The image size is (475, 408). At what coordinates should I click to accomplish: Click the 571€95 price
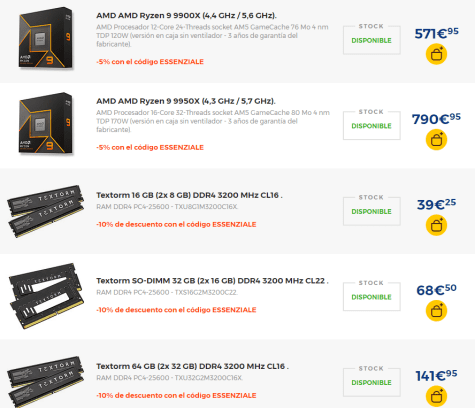[436, 33]
